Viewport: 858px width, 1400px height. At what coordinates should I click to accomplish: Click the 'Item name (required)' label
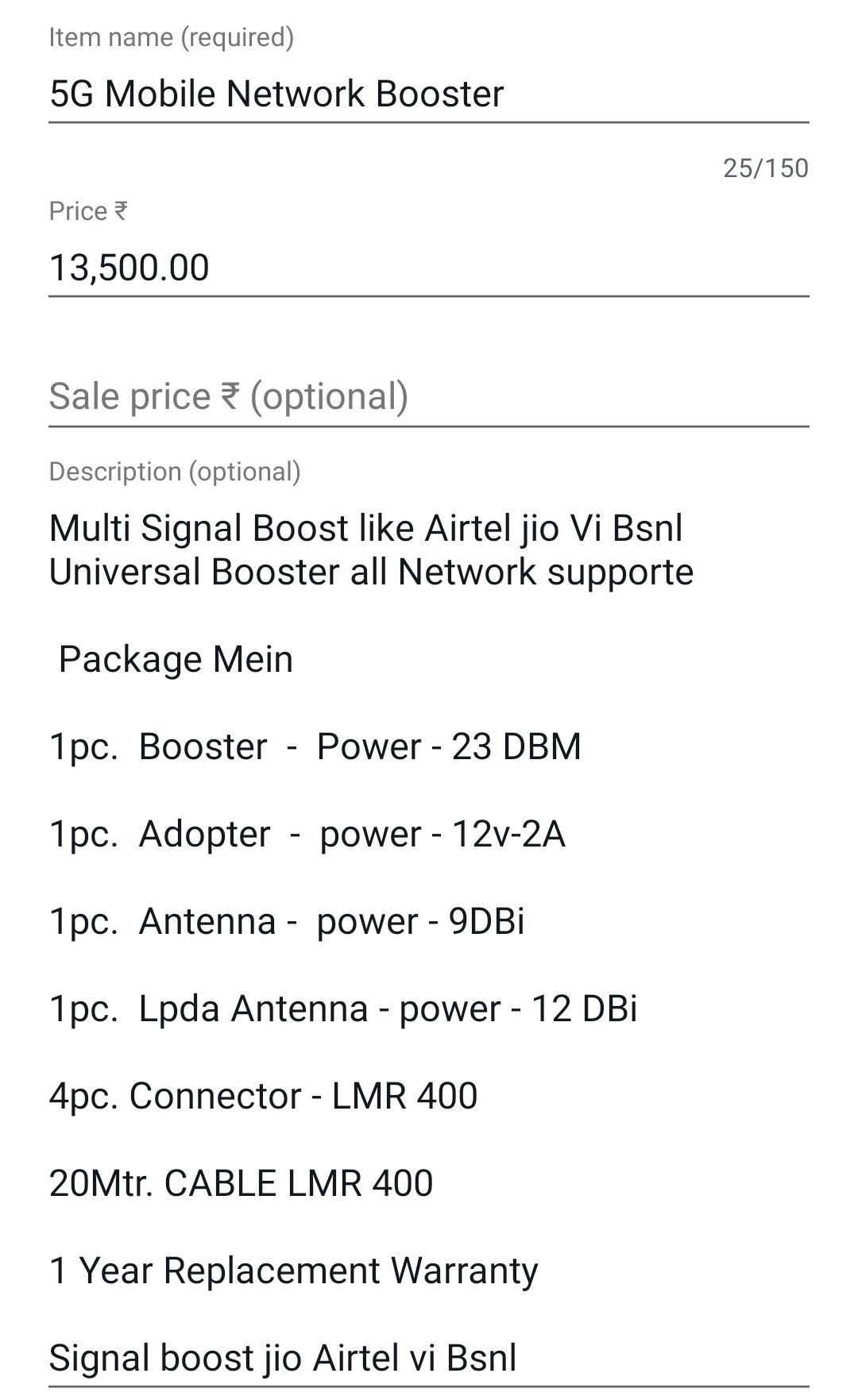(171, 37)
